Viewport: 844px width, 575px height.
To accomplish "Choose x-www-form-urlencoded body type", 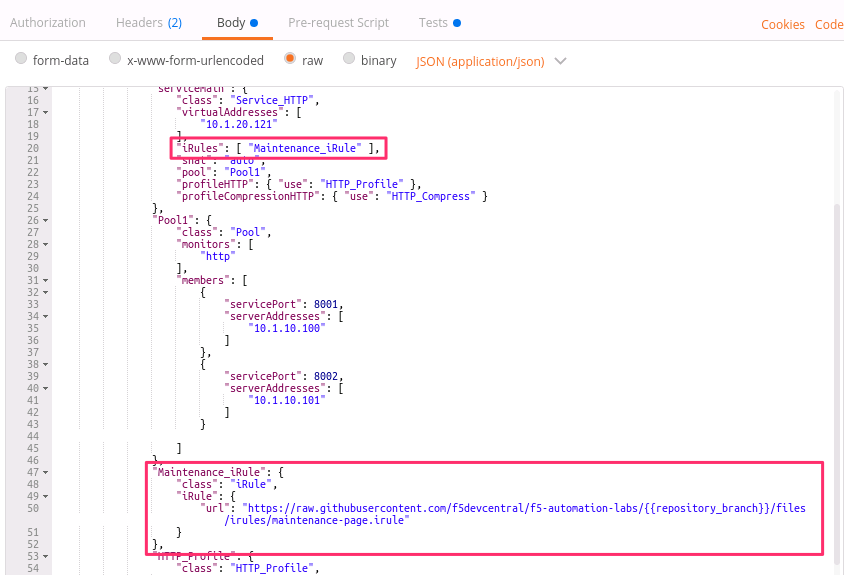I will point(115,58).
